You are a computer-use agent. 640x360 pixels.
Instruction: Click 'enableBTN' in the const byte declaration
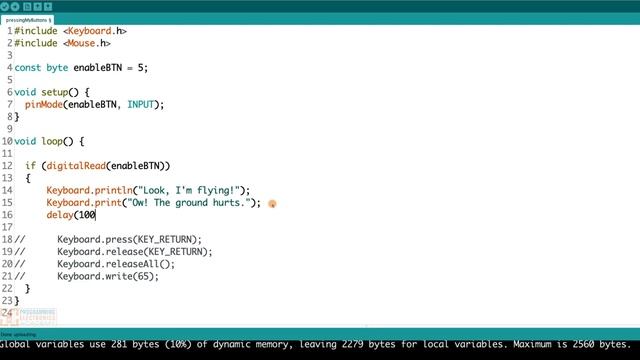pyautogui.click(x=98, y=68)
